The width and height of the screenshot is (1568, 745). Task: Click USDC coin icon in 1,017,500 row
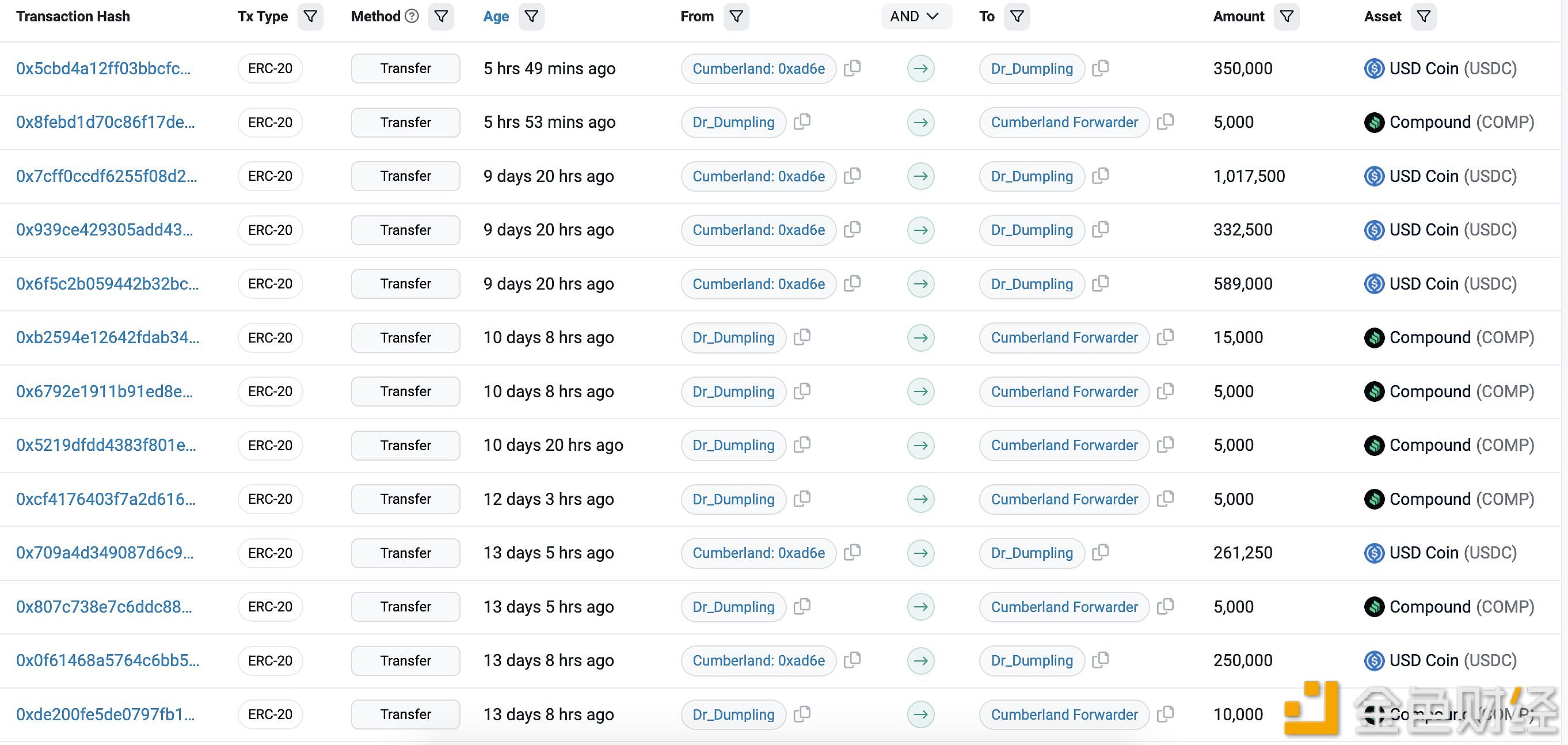(x=1375, y=176)
